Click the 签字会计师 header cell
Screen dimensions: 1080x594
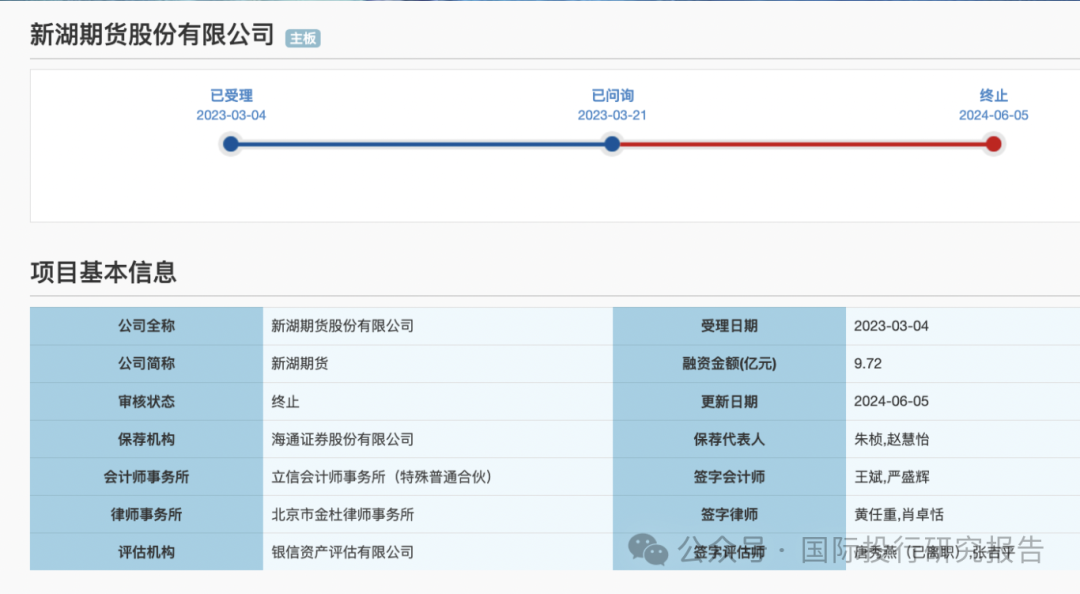(729, 477)
